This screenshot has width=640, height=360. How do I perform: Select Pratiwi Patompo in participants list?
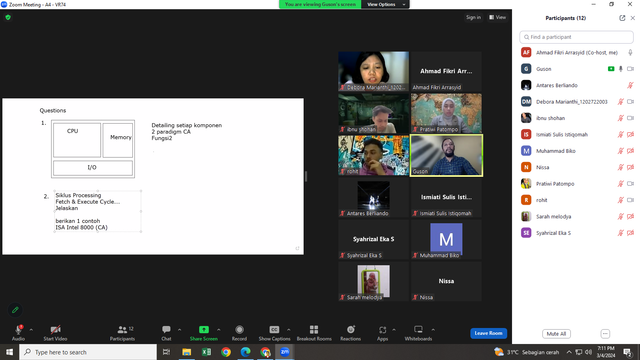click(576, 184)
